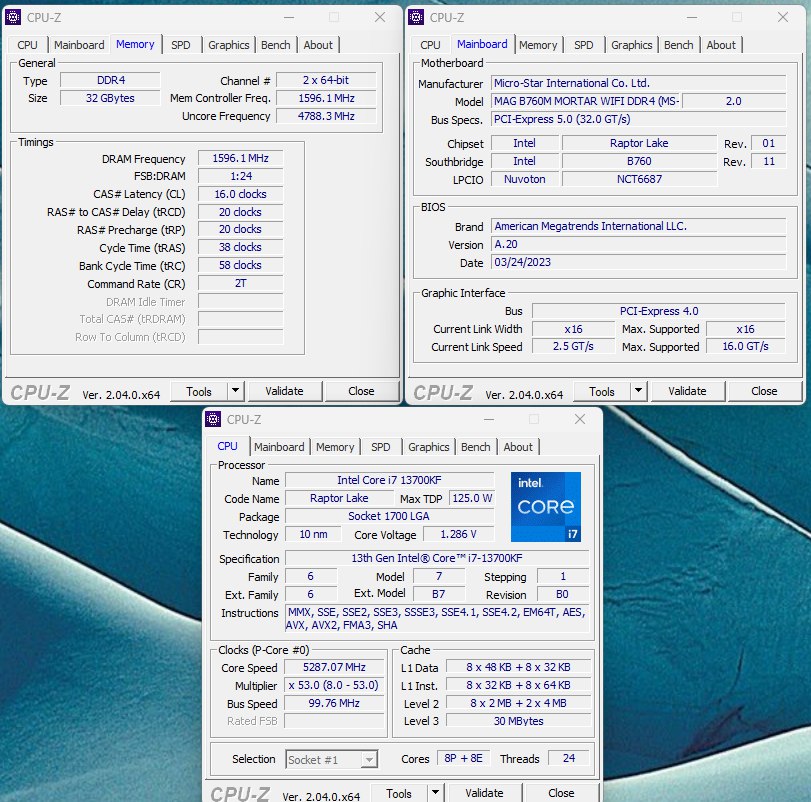Click the CPU-Z app icon in the Memory window title bar
Viewport: 811px width, 802px height.
pyautogui.click(x=13, y=17)
